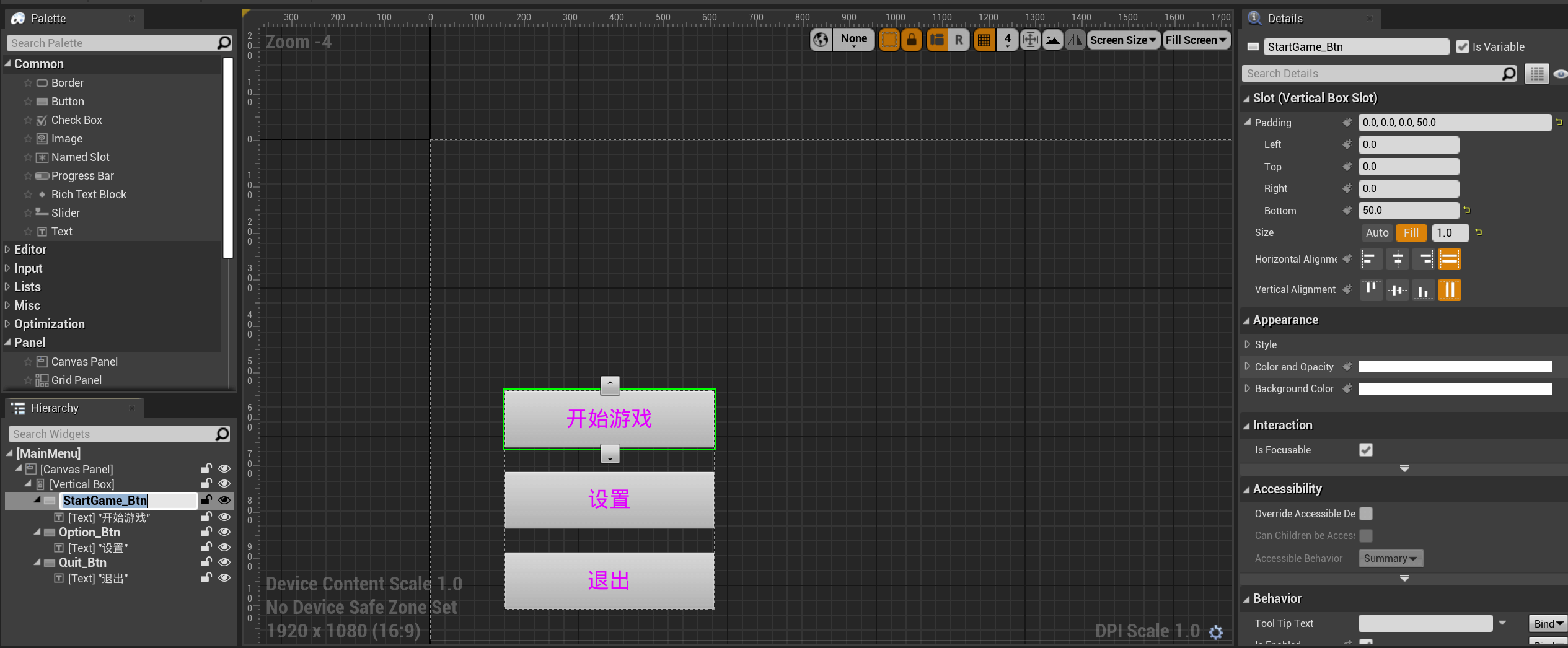Click the Details property matrix grid icon
Screen dimensions: 1568x648
coord(1536,74)
